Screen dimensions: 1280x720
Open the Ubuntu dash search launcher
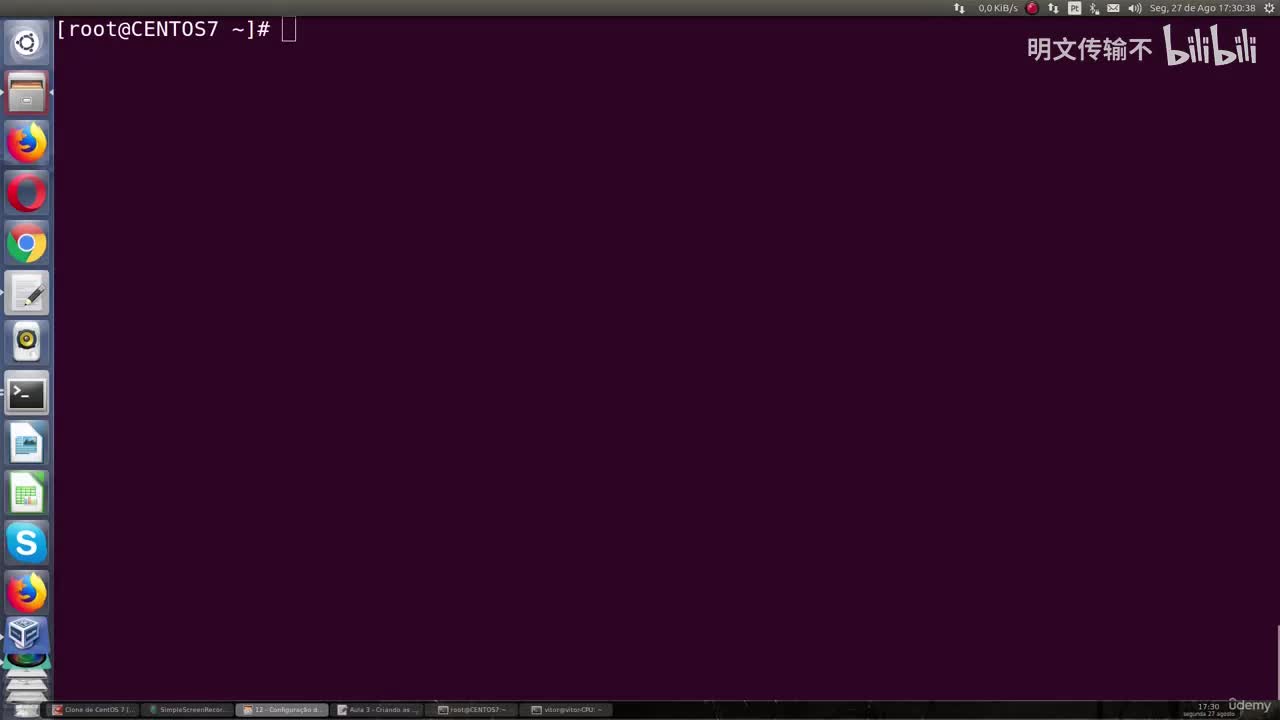coord(26,43)
